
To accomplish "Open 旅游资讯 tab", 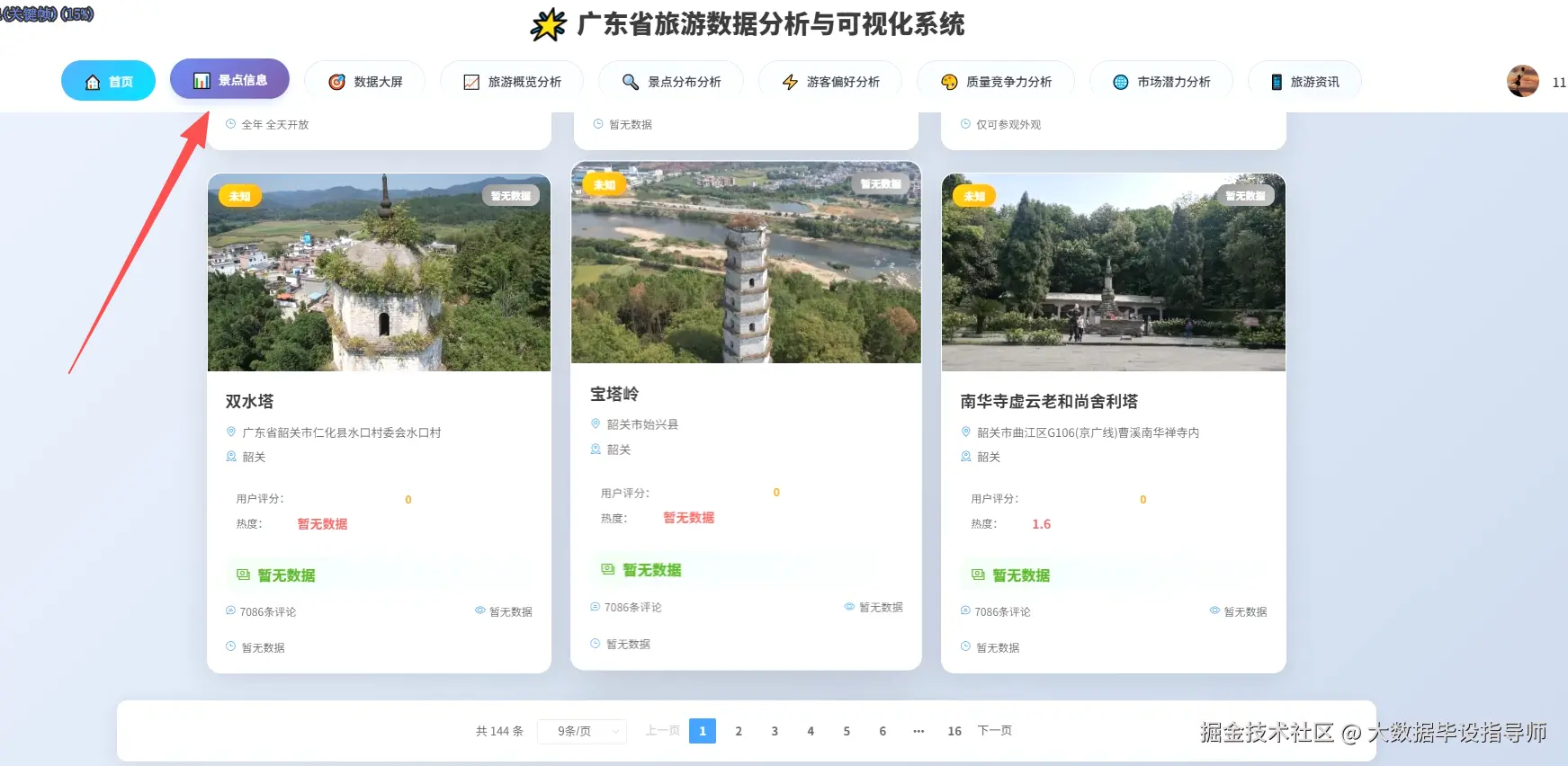I will [1304, 82].
